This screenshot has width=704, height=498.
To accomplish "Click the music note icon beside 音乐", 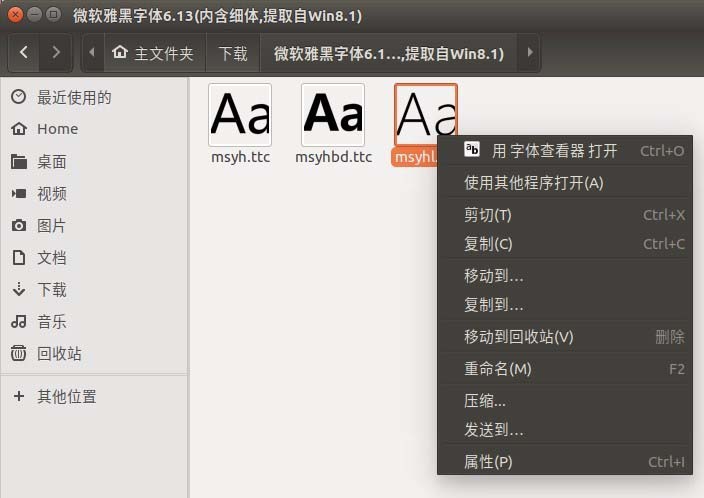I will (18, 321).
